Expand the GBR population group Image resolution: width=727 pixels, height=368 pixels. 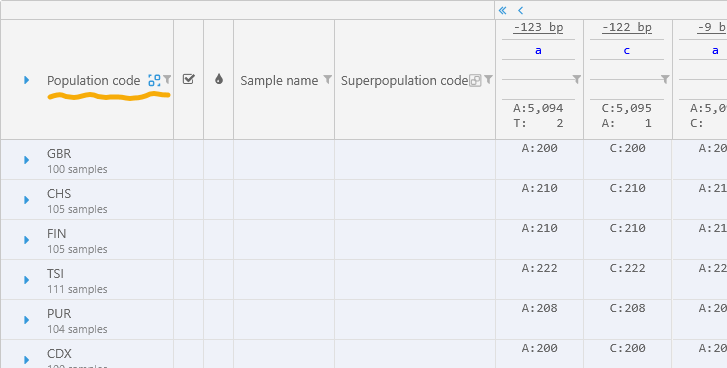[x=26, y=160]
